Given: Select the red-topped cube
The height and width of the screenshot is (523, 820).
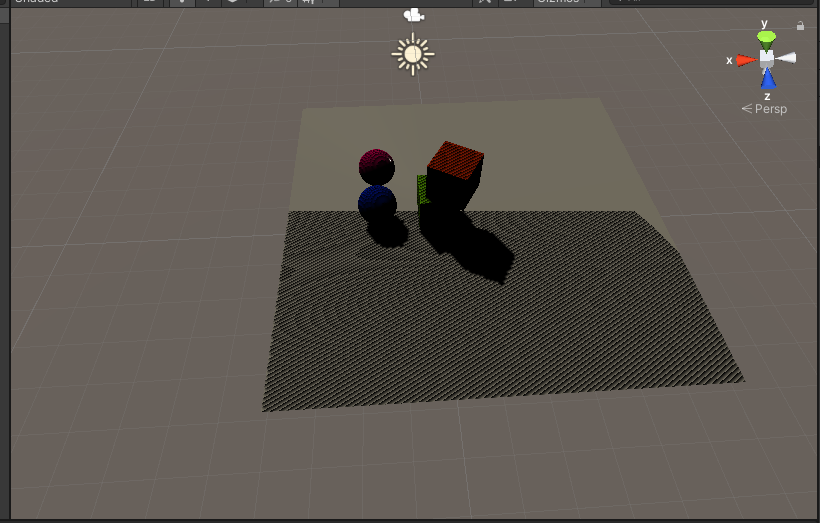Looking at the screenshot, I should 455,172.
